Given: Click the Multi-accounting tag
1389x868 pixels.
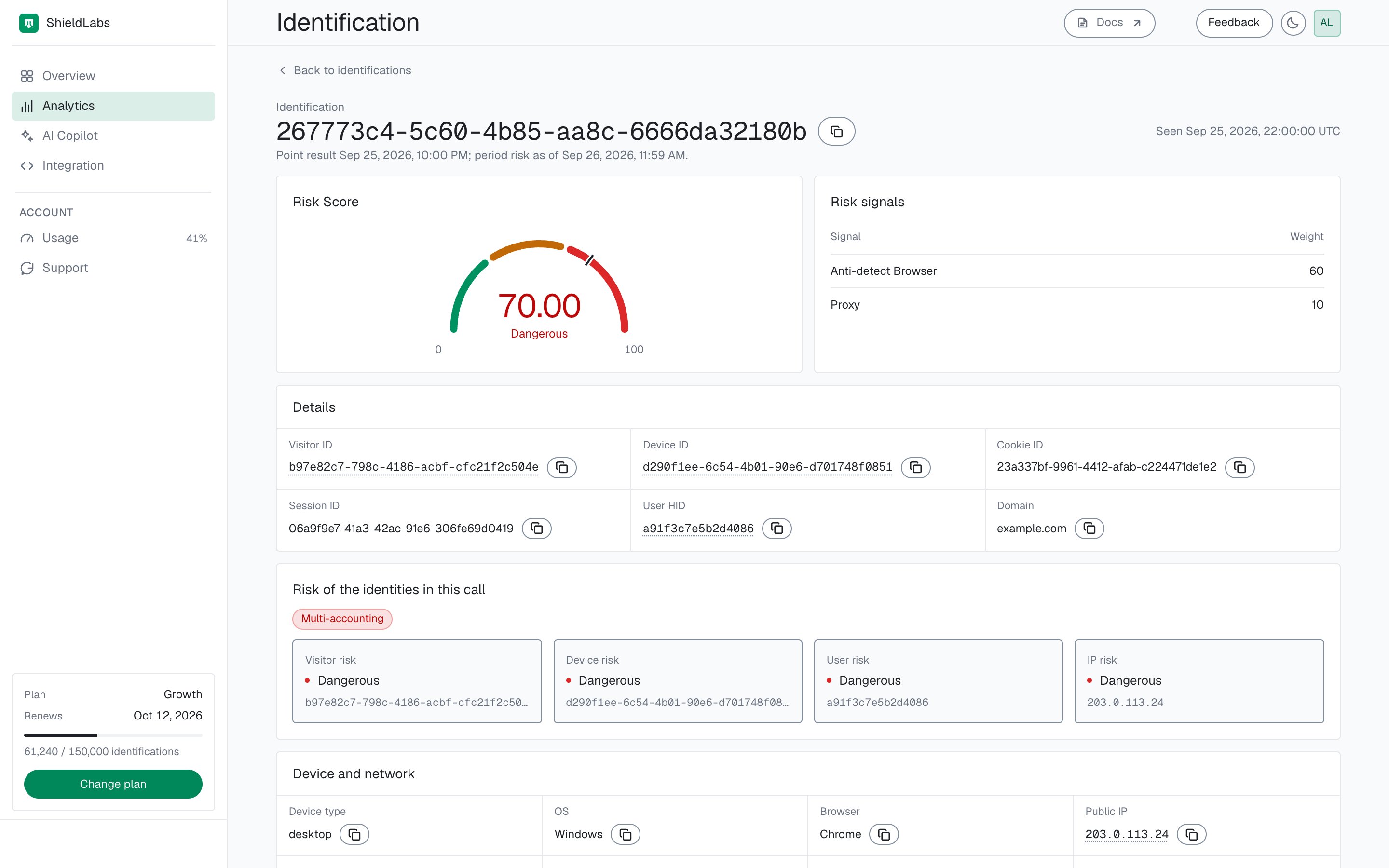Looking at the screenshot, I should (342, 619).
